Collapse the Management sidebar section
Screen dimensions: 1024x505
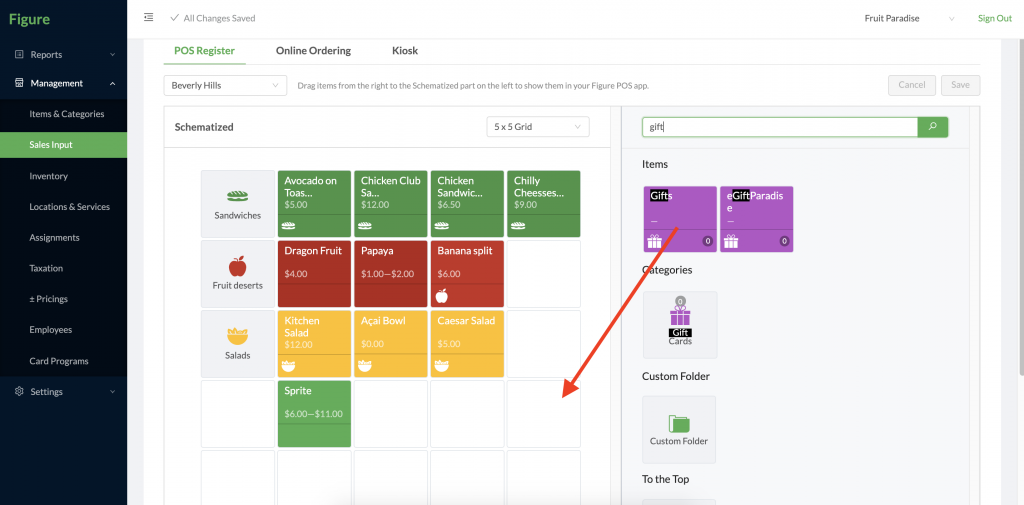[63, 83]
